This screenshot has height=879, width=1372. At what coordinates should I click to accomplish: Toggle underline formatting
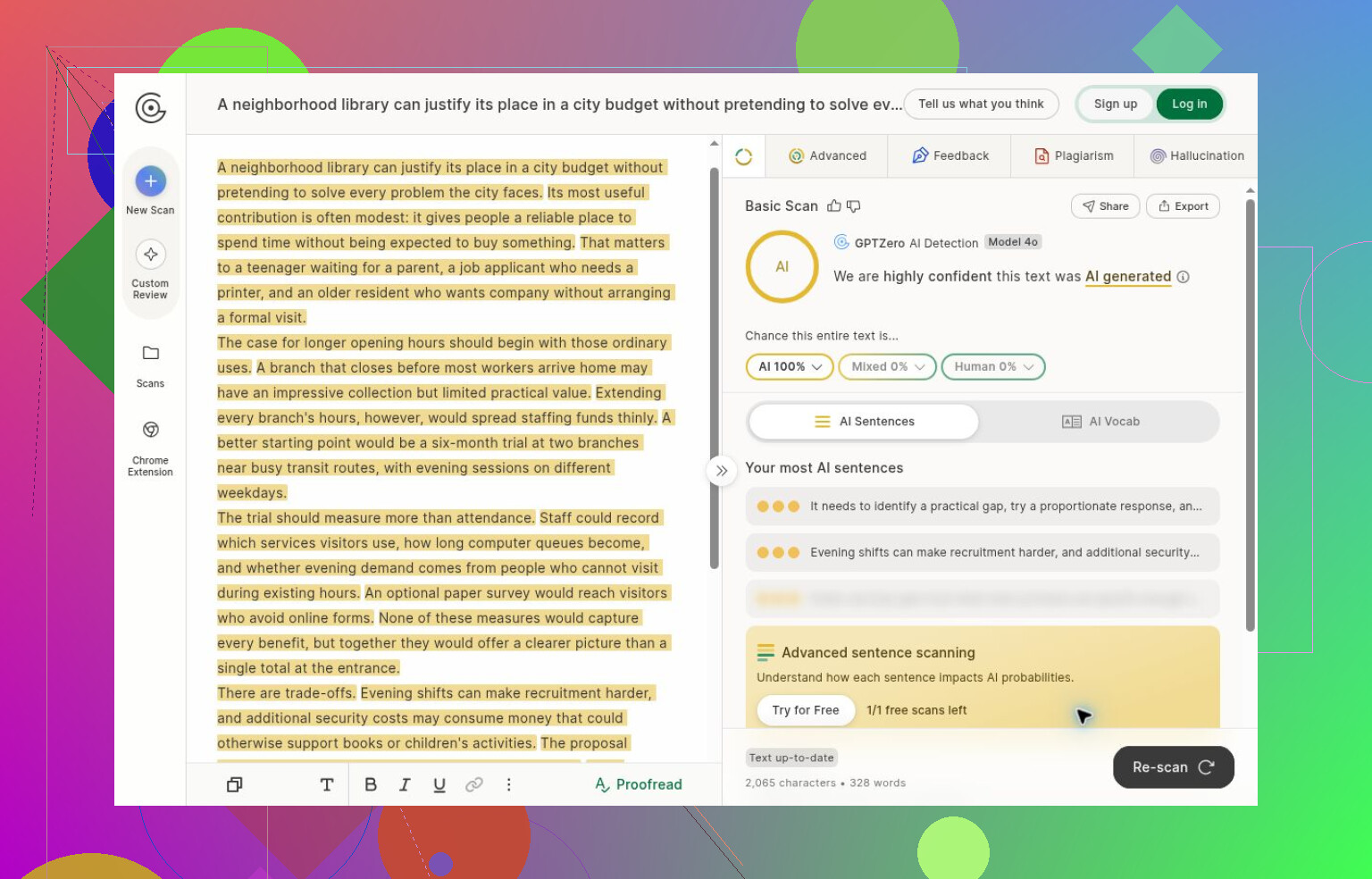click(439, 784)
